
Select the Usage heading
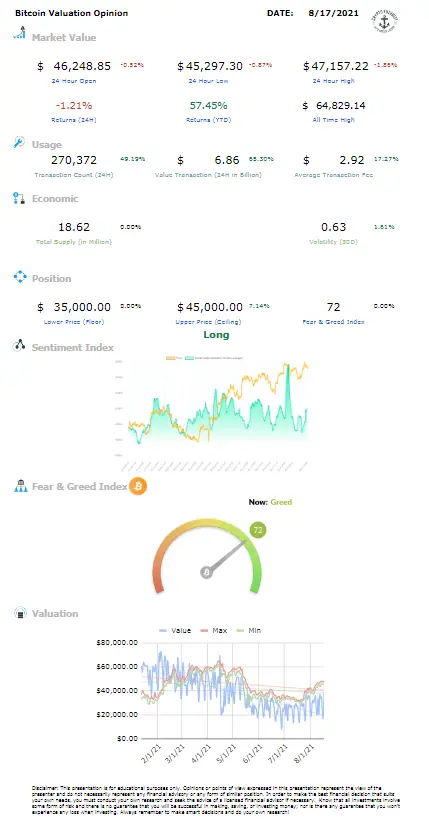[47, 145]
